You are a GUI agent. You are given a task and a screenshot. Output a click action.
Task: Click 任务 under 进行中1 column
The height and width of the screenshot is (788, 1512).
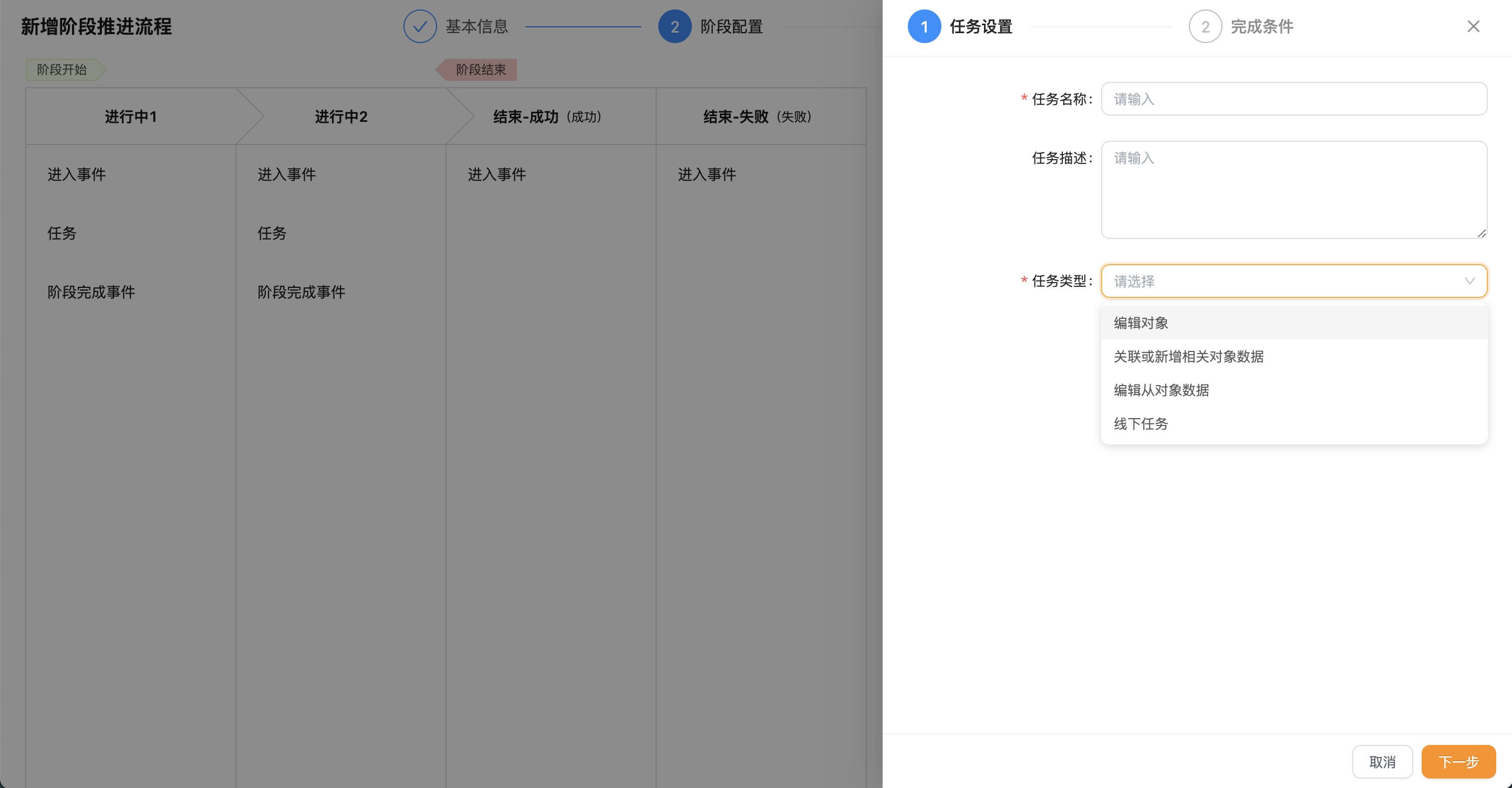[62, 234]
